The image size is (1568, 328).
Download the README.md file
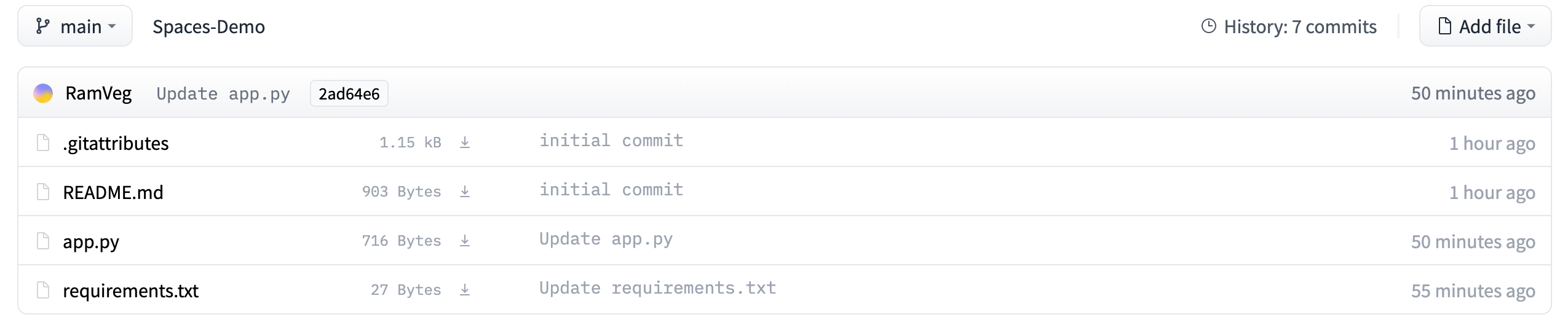coord(465,192)
